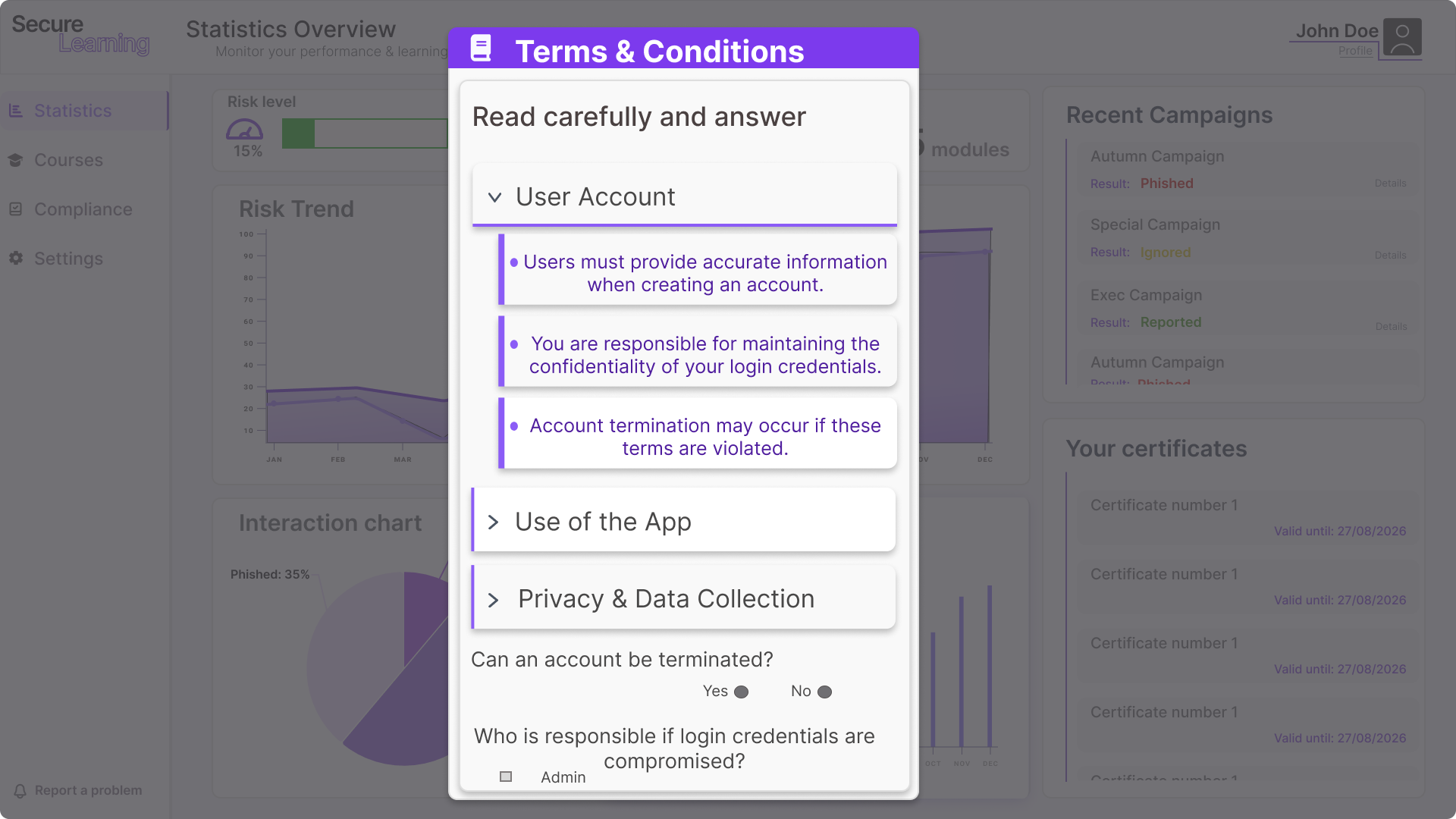The width and height of the screenshot is (1456, 819).
Task: Collapse the User Account section
Action: coord(495,197)
